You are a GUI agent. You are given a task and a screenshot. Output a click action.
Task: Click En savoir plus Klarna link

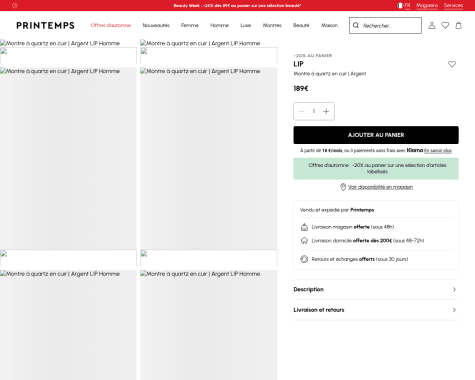tap(438, 151)
